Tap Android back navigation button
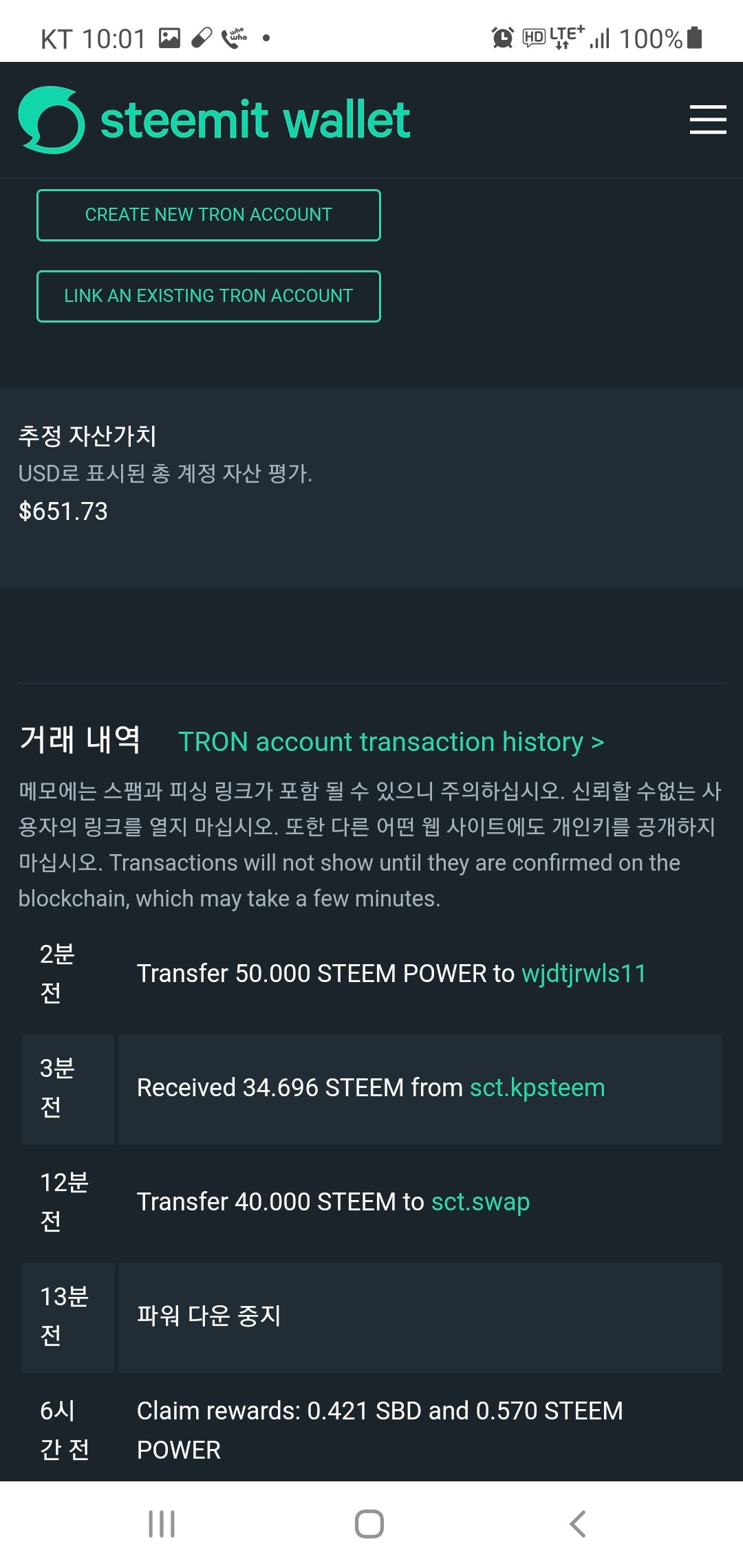743x1568 pixels. tap(578, 1524)
